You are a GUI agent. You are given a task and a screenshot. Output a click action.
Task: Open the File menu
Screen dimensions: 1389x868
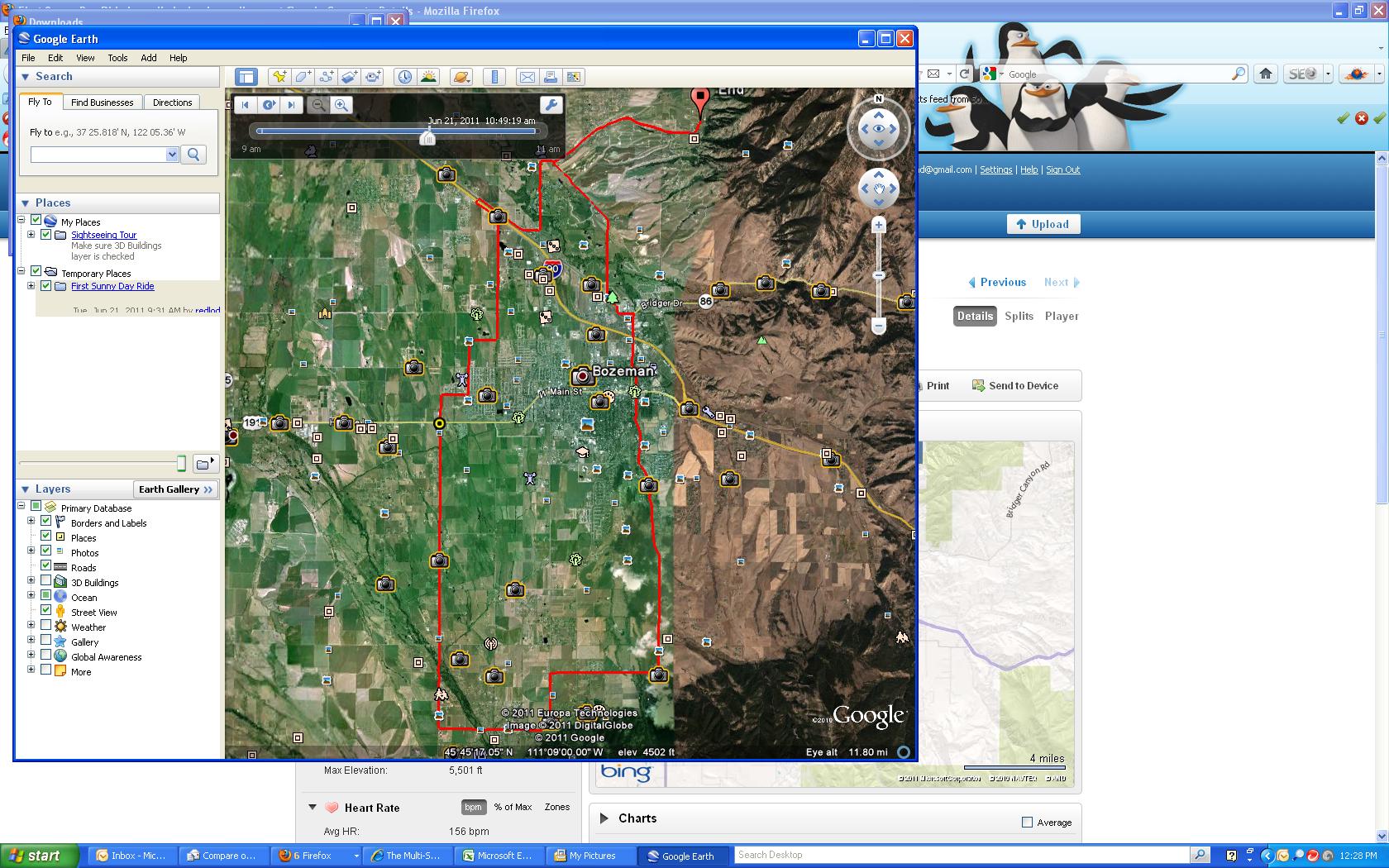28,58
